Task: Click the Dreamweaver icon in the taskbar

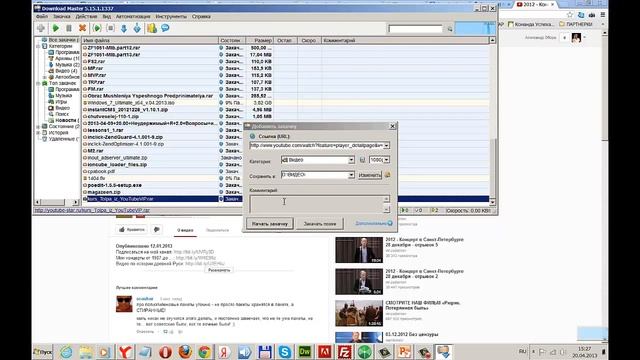Action: [x=305, y=352]
